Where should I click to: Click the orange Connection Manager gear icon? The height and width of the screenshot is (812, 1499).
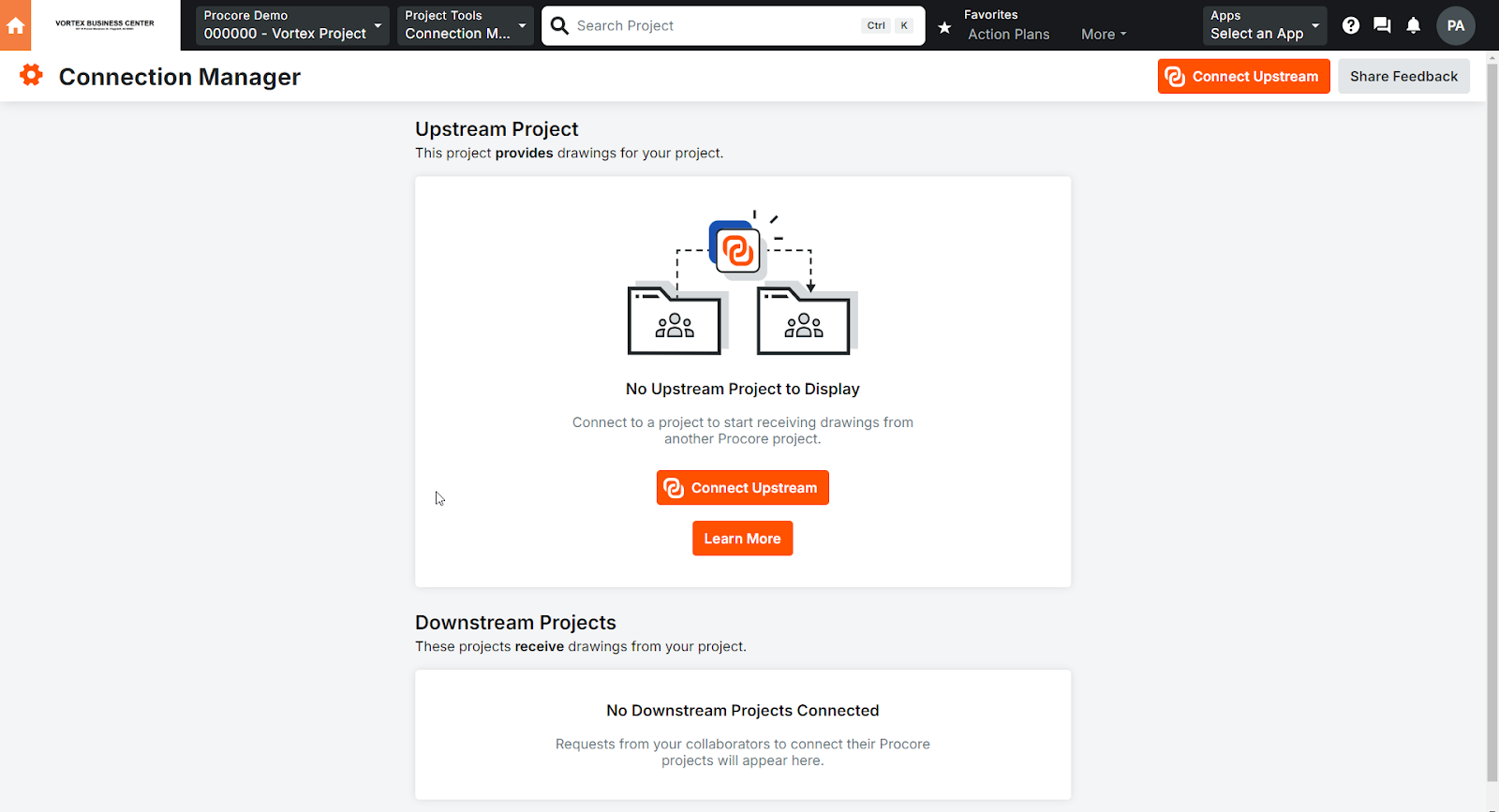click(31, 75)
